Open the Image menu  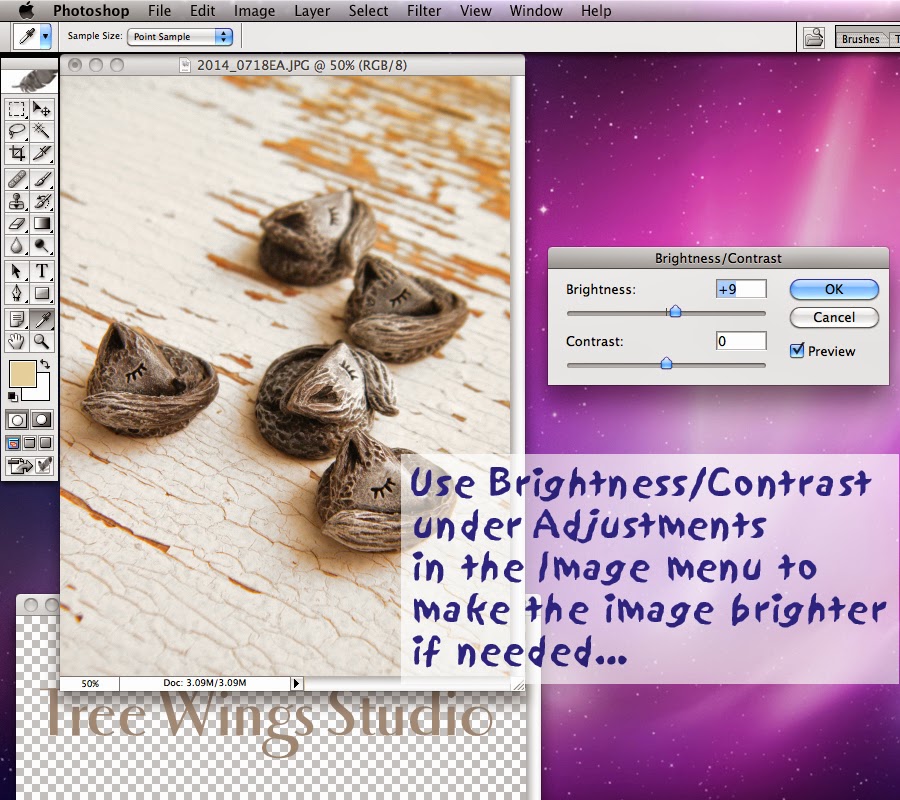click(254, 11)
